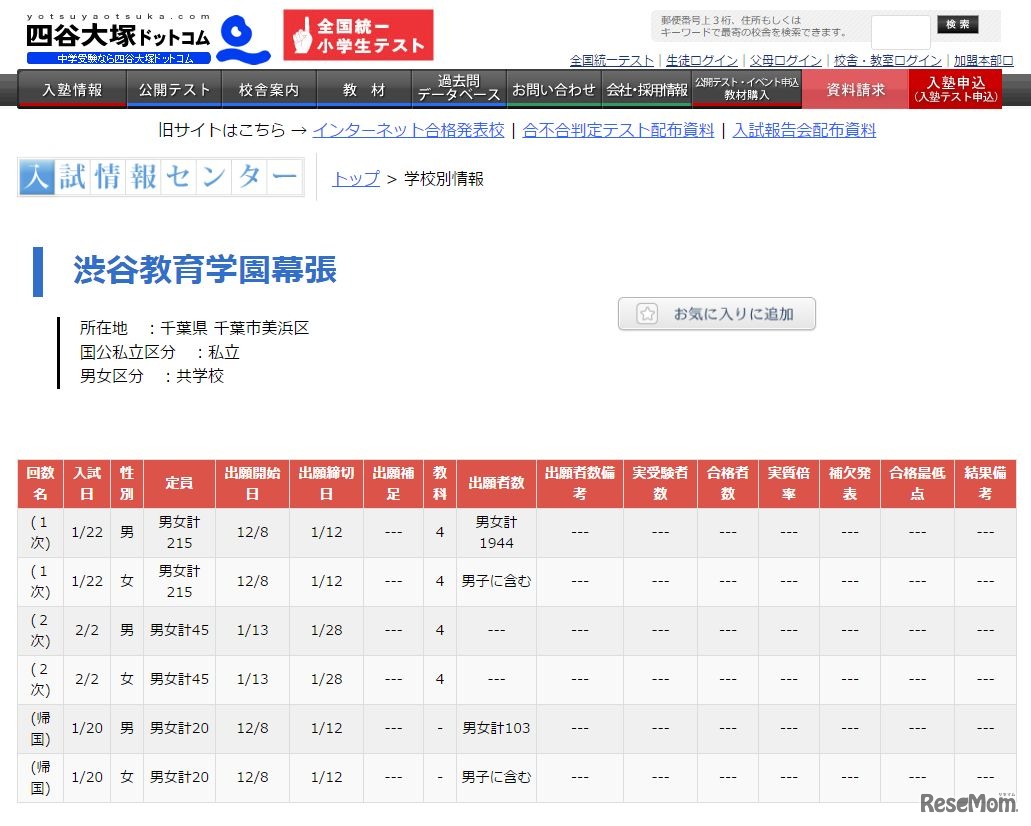Focus the school keyword search field
The width and height of the screenshot is (1031, 826).
(x=900, y=32)
